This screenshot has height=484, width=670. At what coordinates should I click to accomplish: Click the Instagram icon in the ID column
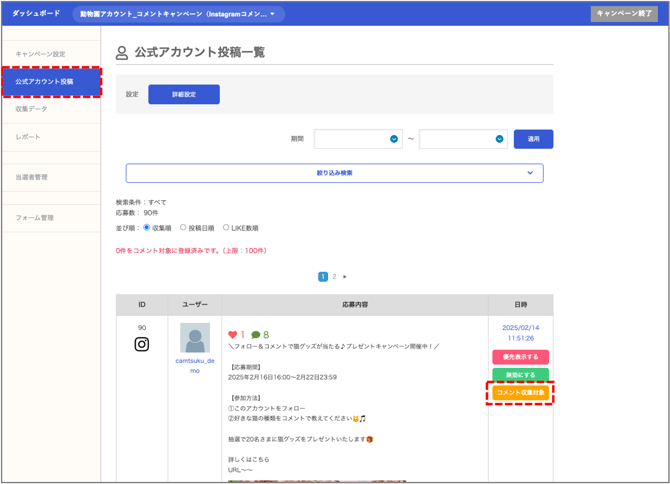[142, 345]
